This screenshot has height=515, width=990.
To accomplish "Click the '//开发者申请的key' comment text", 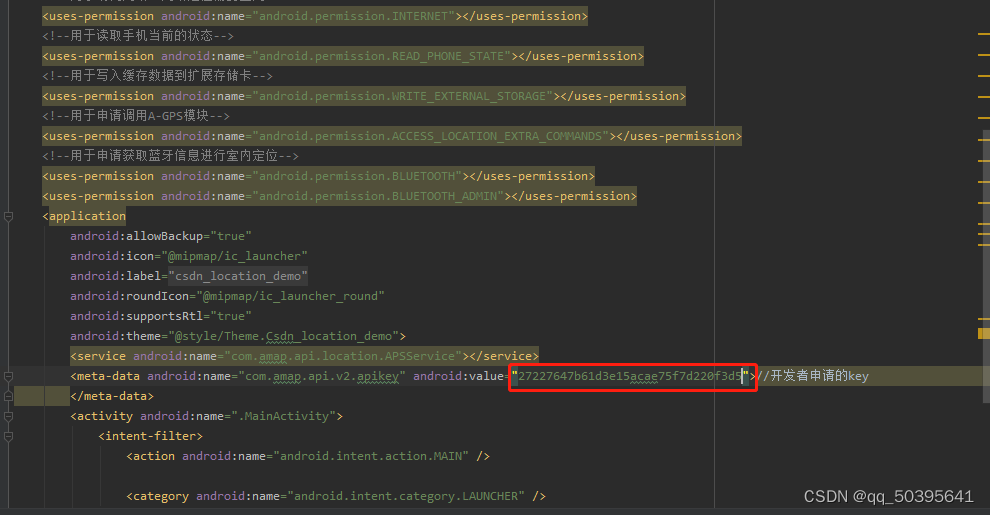I will pos(812,376).
